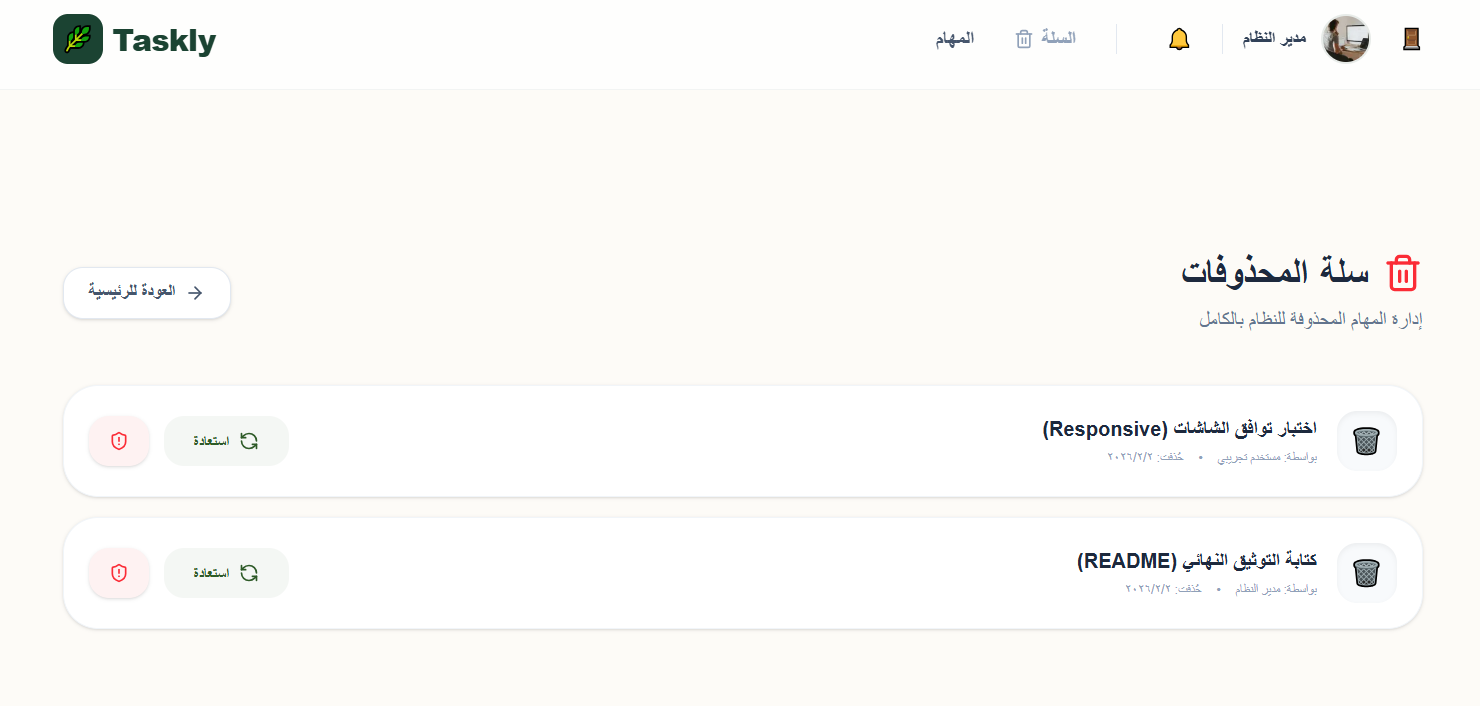Click the user profile avatar photo
The image size is (1480, 706).
(x=1345, y=39)
